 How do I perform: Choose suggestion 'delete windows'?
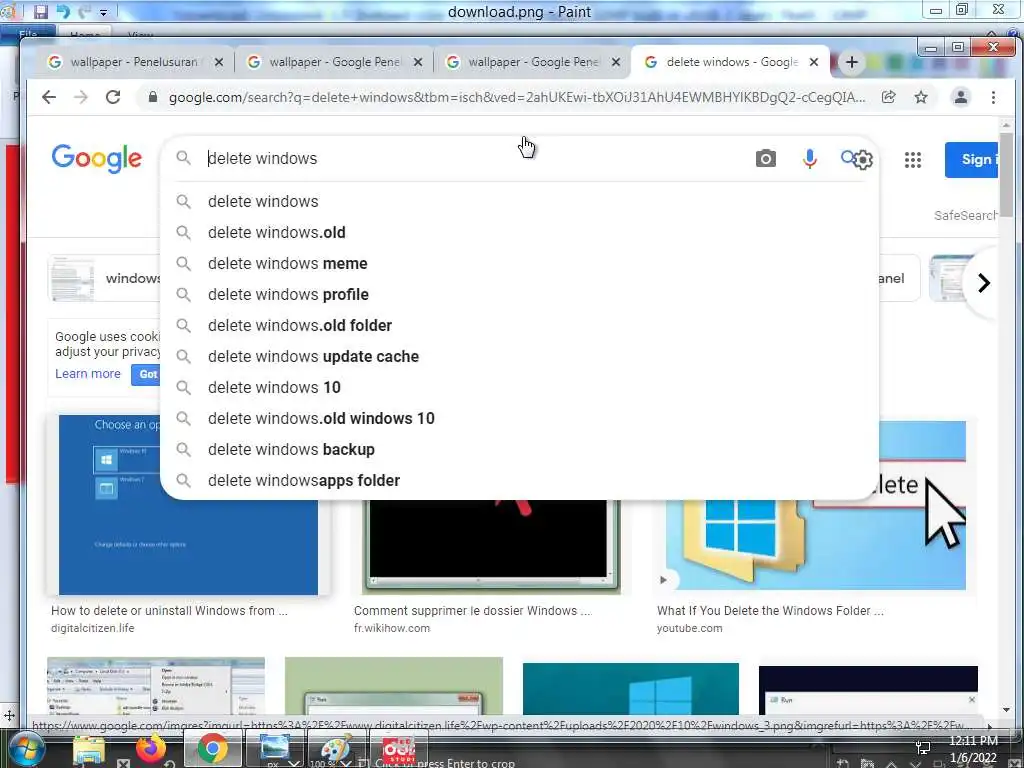pos(519,201)
